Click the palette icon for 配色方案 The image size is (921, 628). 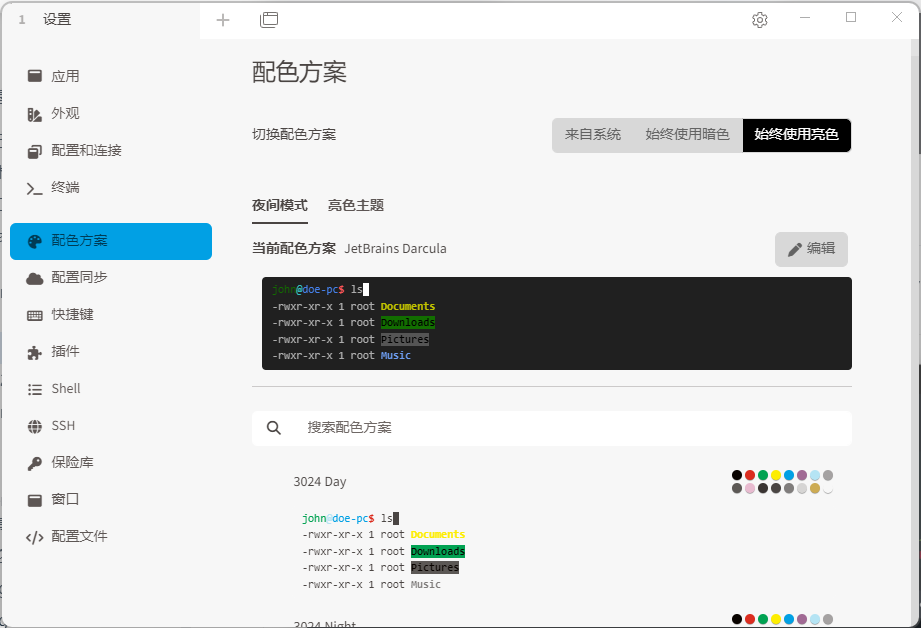tap(35, 241)
